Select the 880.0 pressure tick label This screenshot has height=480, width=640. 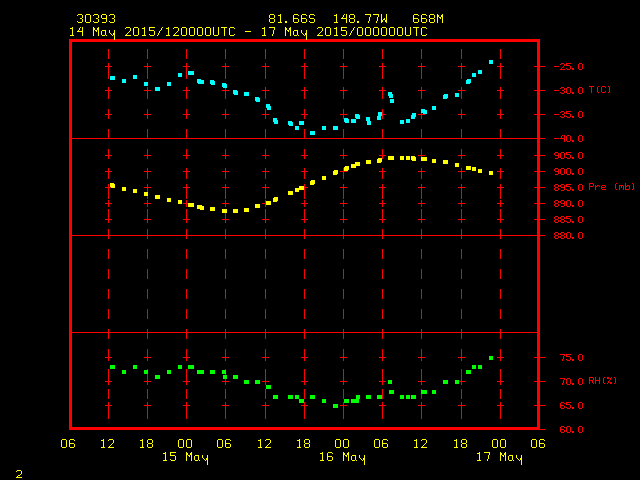(x=568, y=236)
